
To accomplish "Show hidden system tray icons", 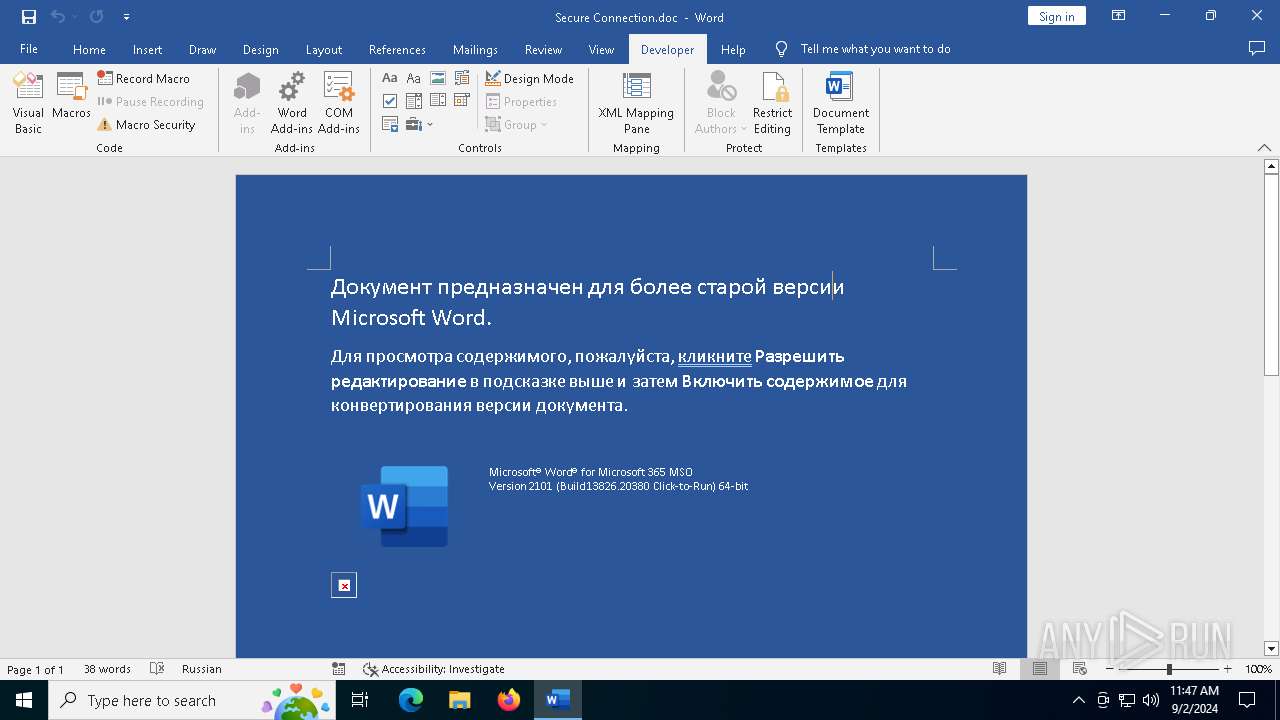I will [x=1078, y=700].
